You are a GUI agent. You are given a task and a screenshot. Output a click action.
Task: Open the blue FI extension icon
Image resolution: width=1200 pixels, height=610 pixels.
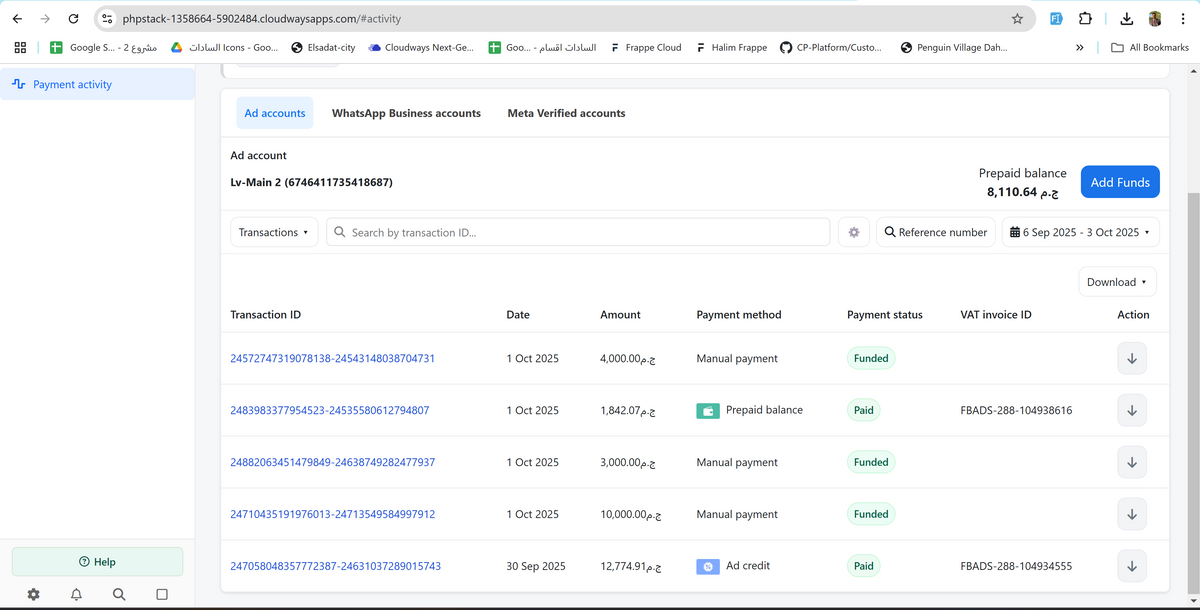1056,18
